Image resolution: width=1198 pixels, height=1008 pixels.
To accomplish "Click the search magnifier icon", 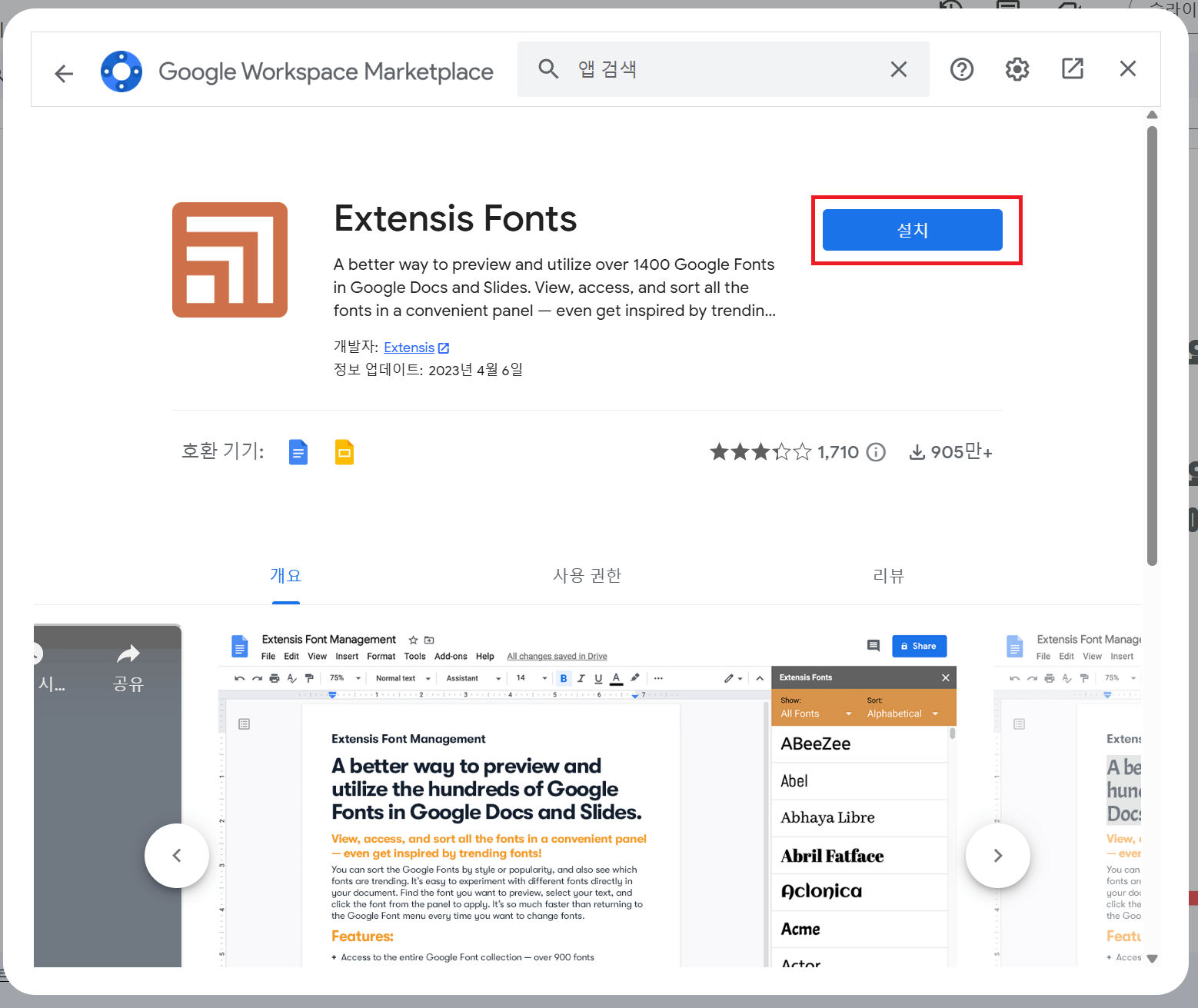I will click(548, 69).
